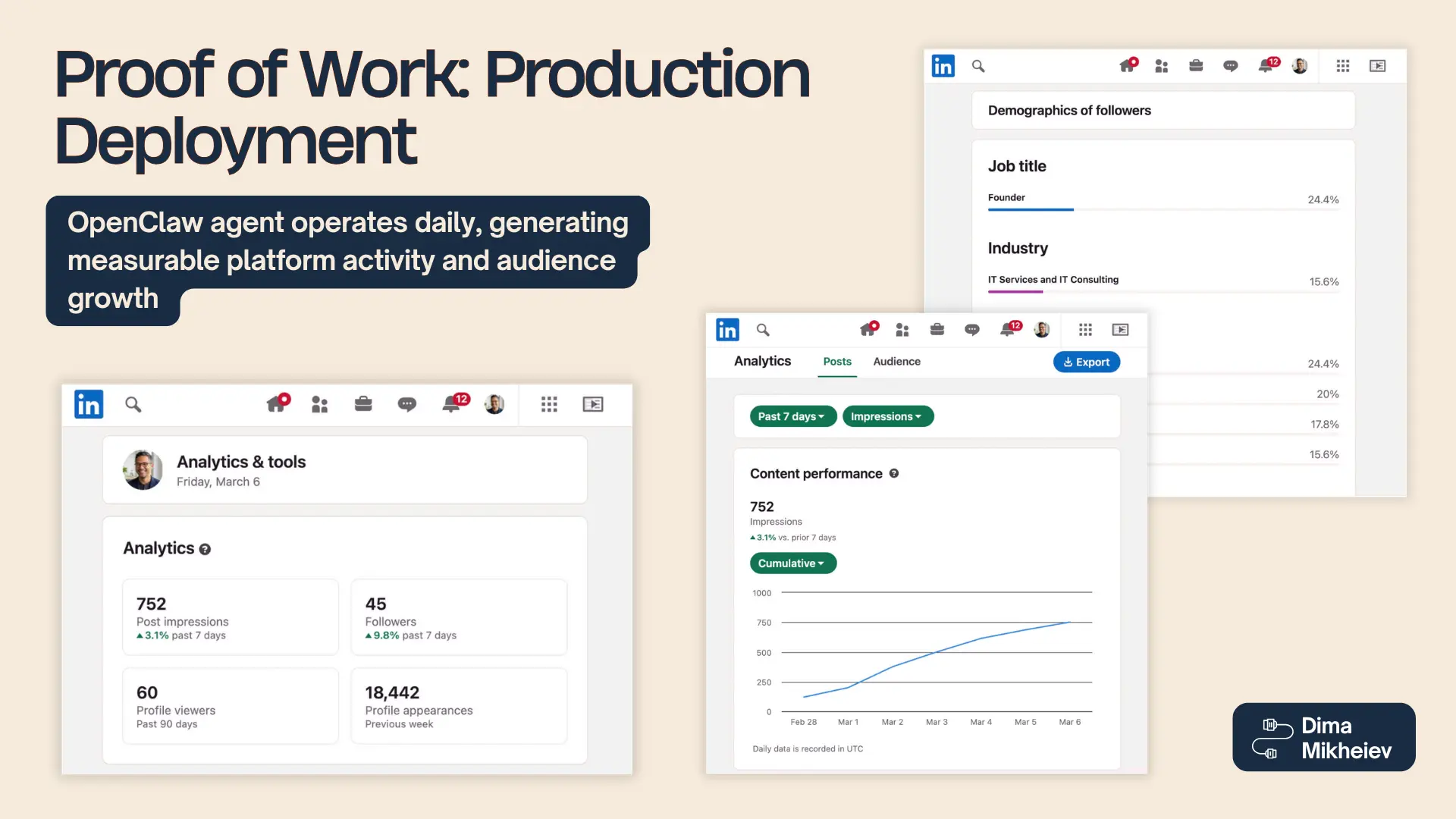
Task: Go to Home icon in Analytics & tools window
Action: 277,403
